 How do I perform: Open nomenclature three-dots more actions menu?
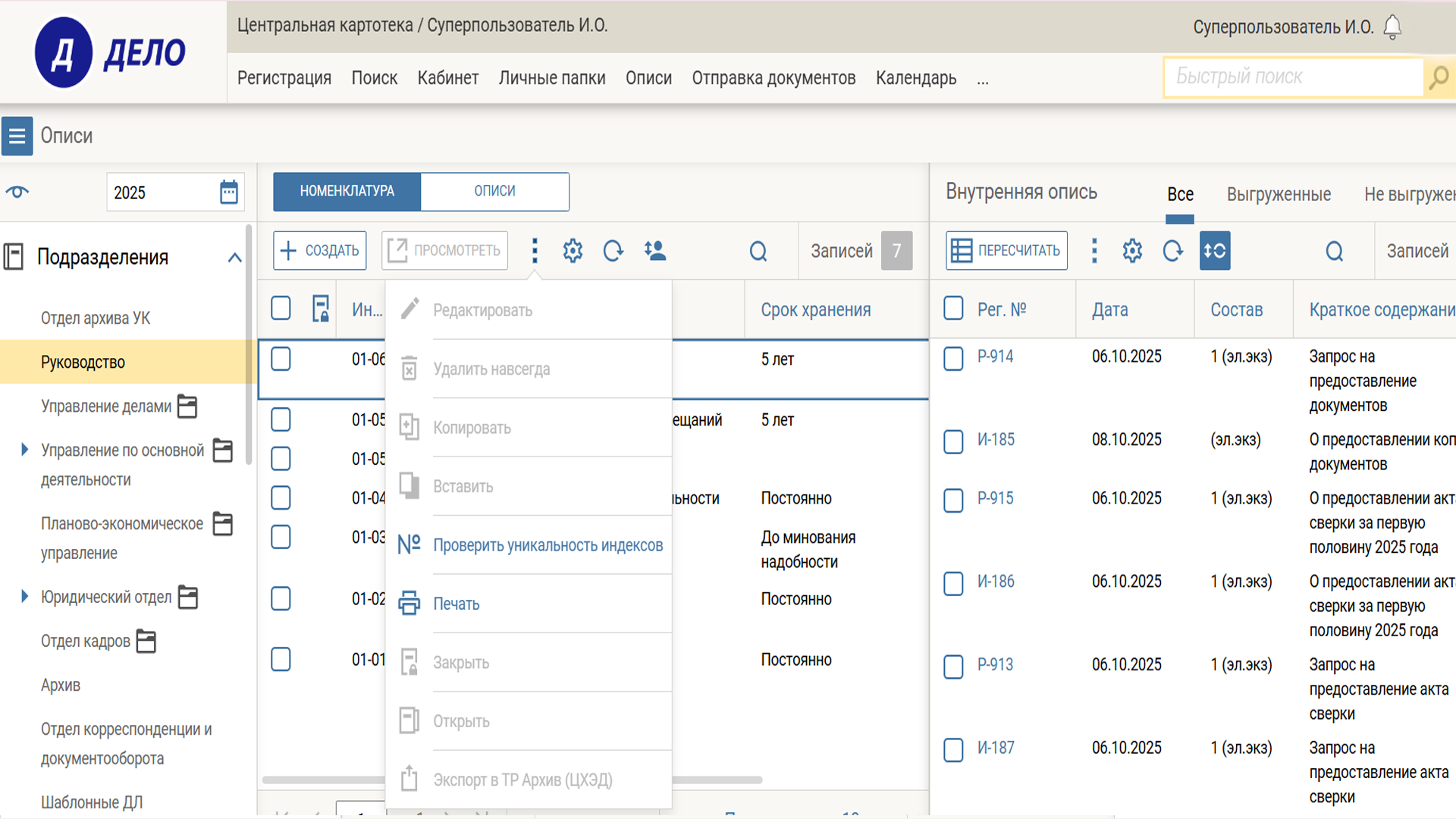535,251
